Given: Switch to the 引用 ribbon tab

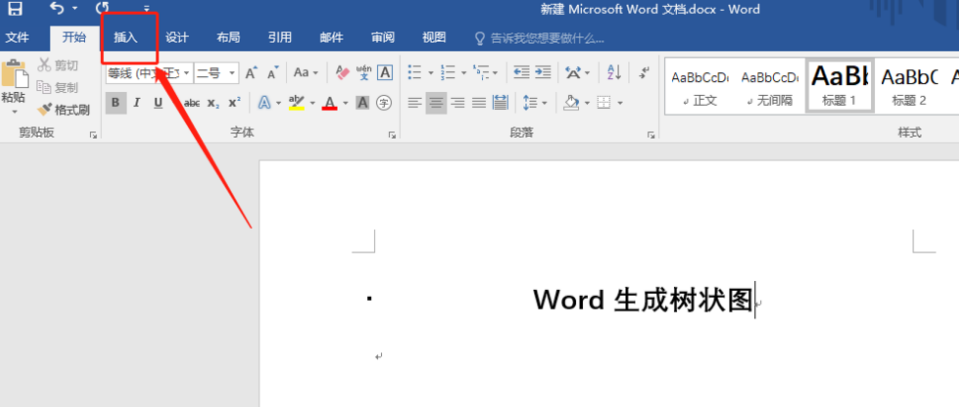Looking at the screenshot, I should tap(280, 38).
